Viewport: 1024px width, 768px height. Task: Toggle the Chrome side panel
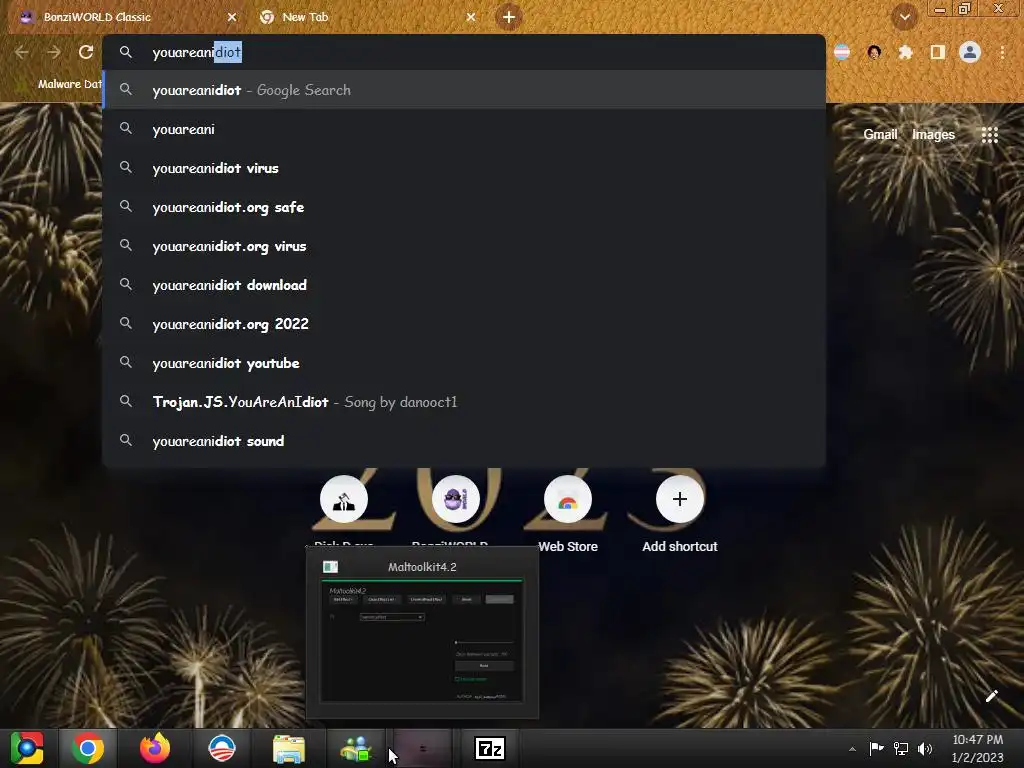tap(938, 52)
